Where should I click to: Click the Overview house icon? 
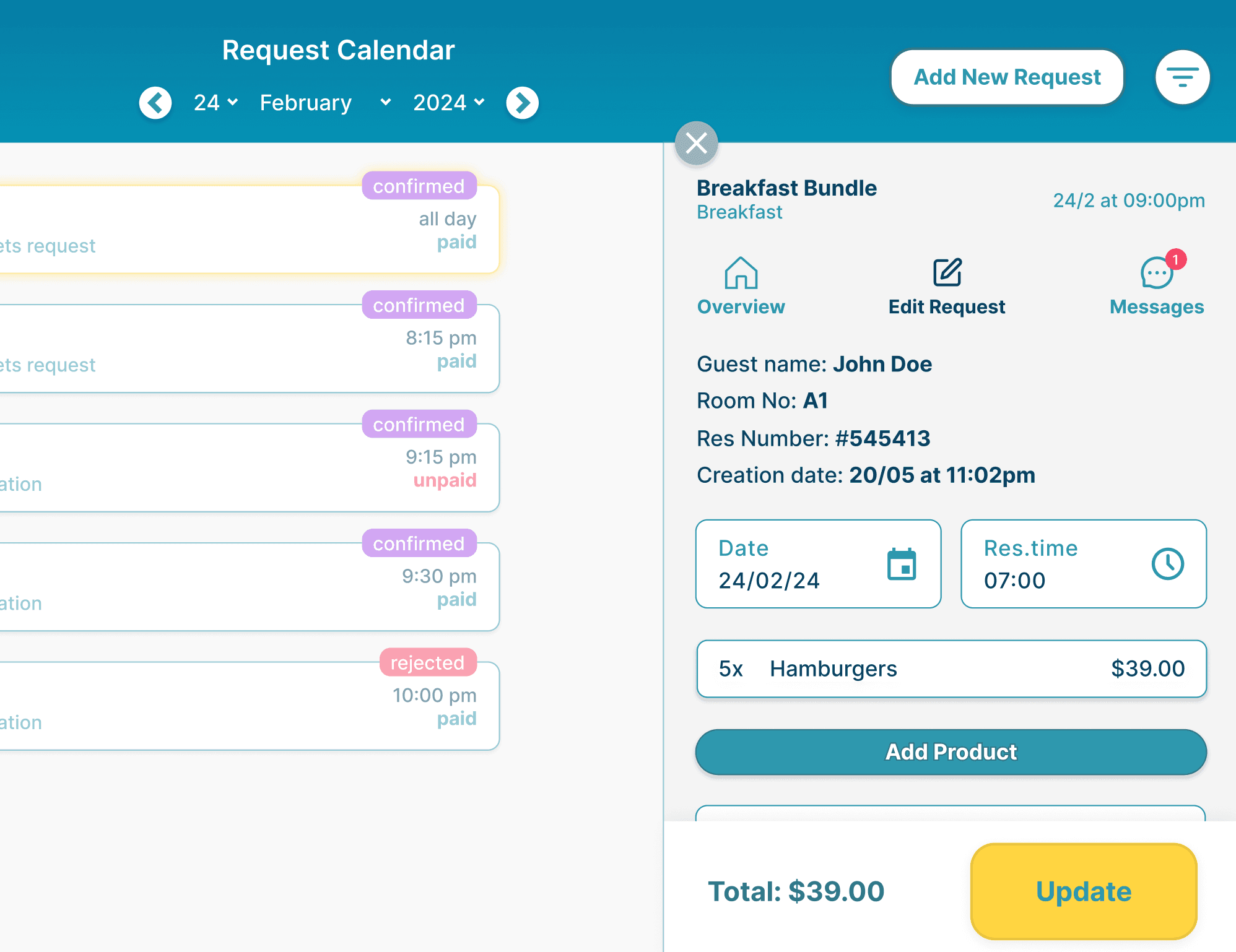coord(741,273)
